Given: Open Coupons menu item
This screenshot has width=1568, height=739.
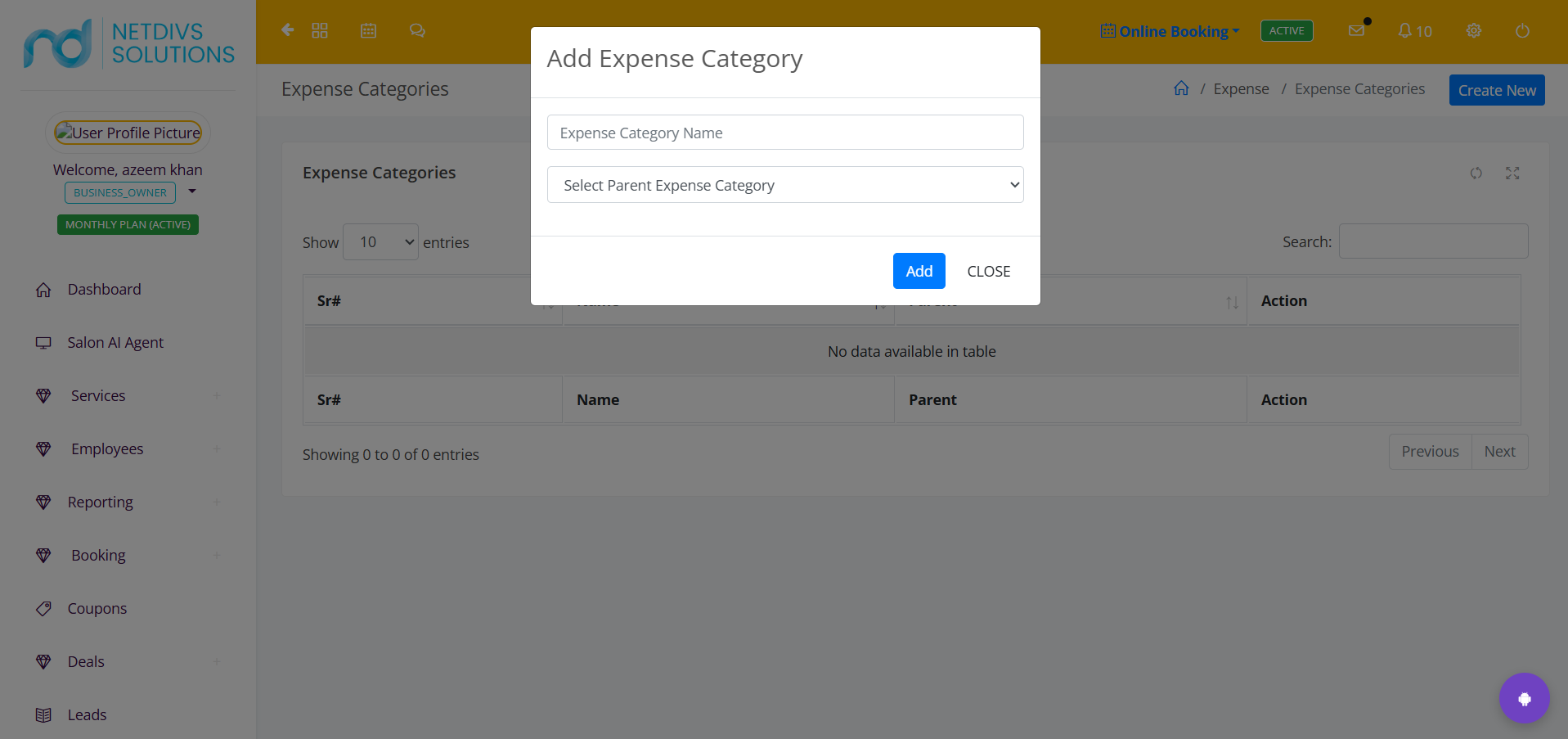Looking at the screenshot, I should [x=97, y=609].
